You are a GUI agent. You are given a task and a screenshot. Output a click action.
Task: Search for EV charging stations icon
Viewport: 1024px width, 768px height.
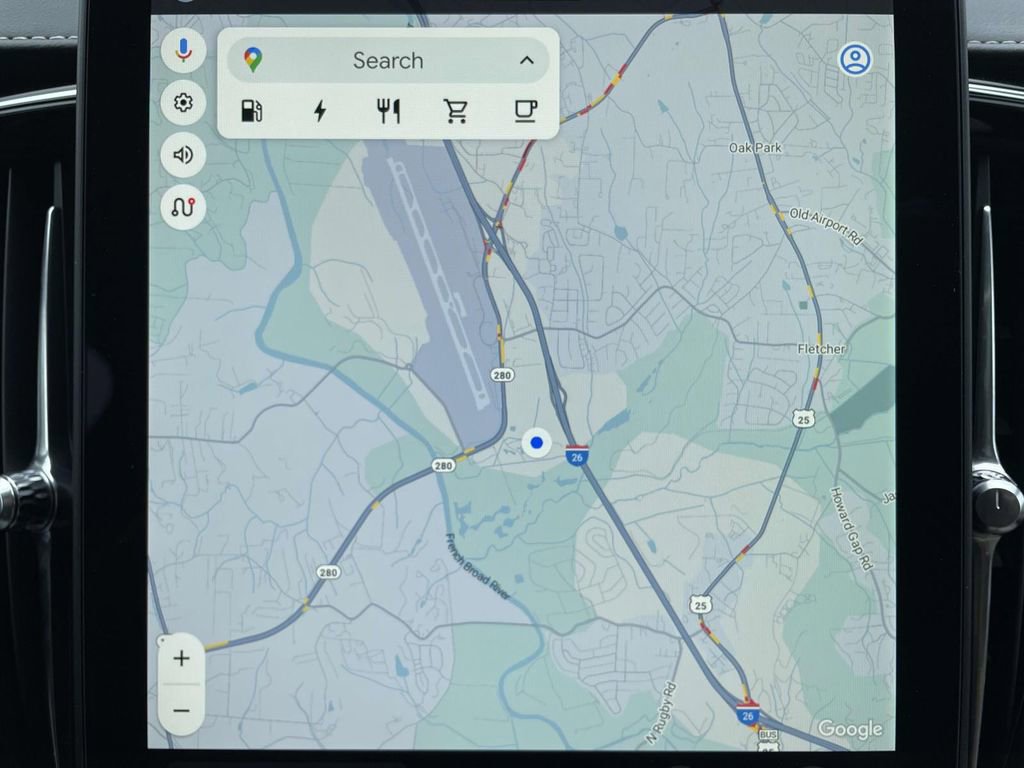click(320, 111)
